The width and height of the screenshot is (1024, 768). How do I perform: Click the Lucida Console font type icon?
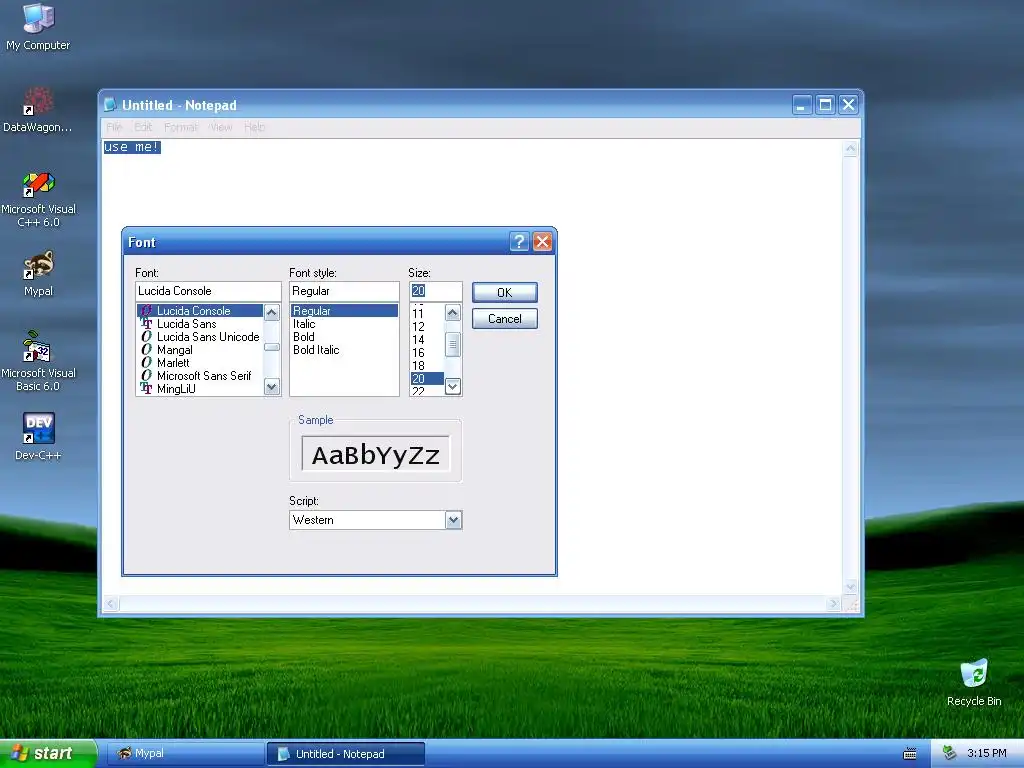pyautogui.click(x=146, y=311)
